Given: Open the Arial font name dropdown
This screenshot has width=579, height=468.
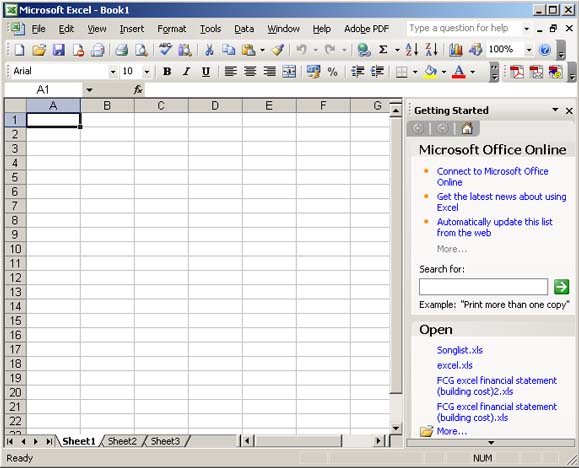Looking at the screenshot, I should 113,72.
